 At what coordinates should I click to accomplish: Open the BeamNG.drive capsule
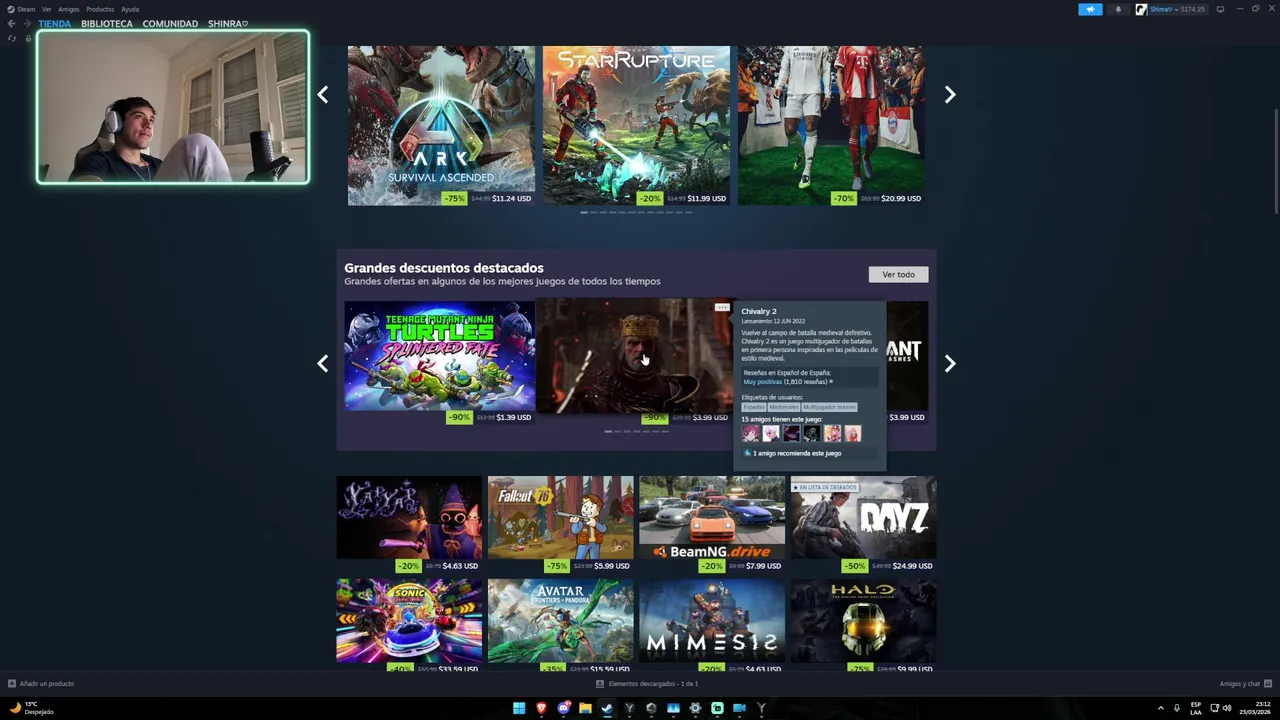pos(712,517)
